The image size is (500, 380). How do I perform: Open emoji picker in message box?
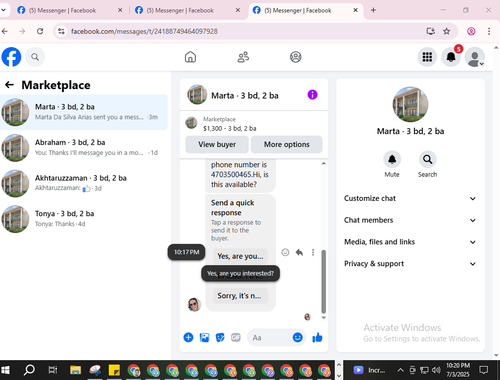pyautogui.click(x=297, y=337)
